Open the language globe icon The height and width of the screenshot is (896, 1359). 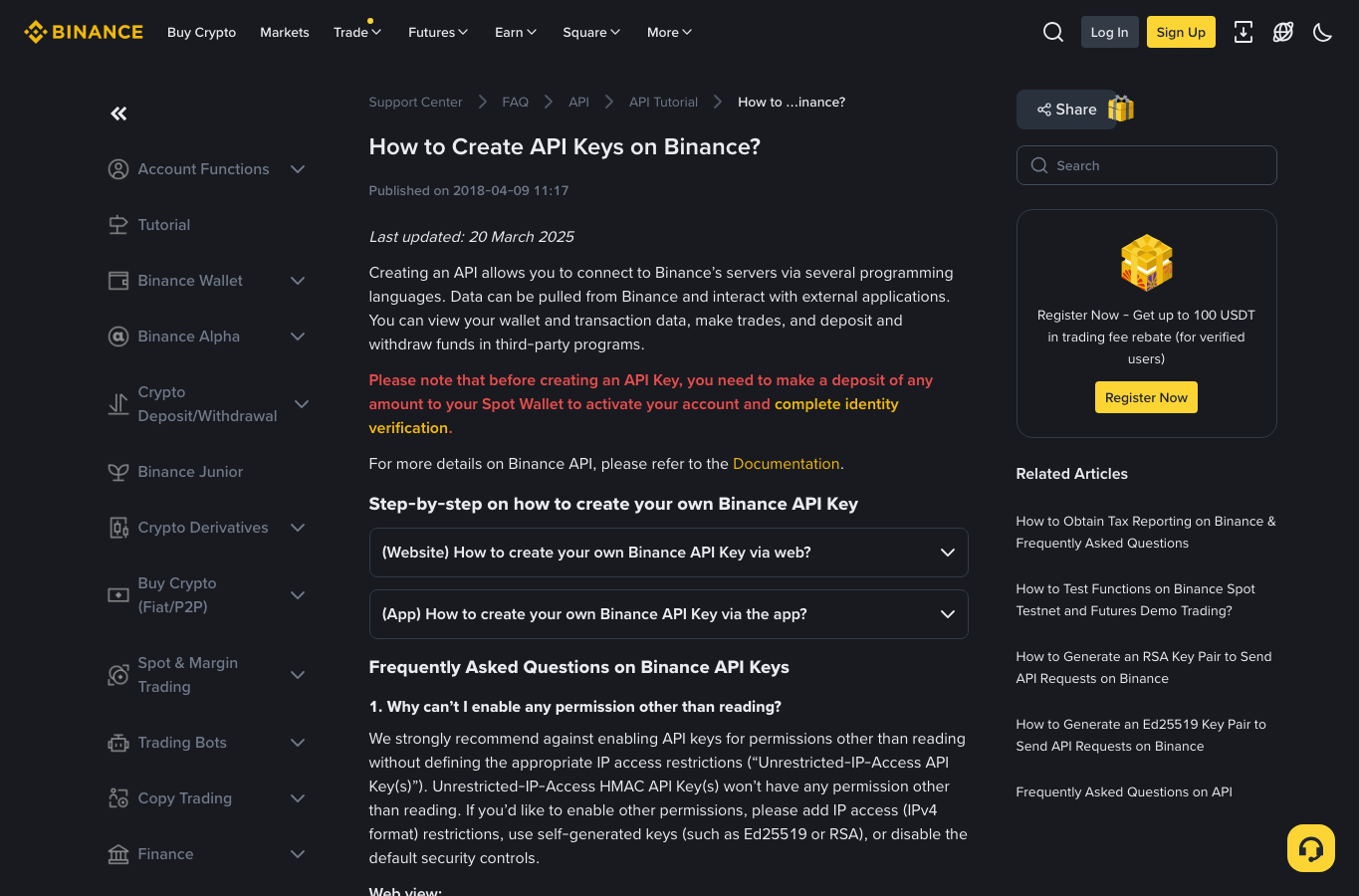1283,32
